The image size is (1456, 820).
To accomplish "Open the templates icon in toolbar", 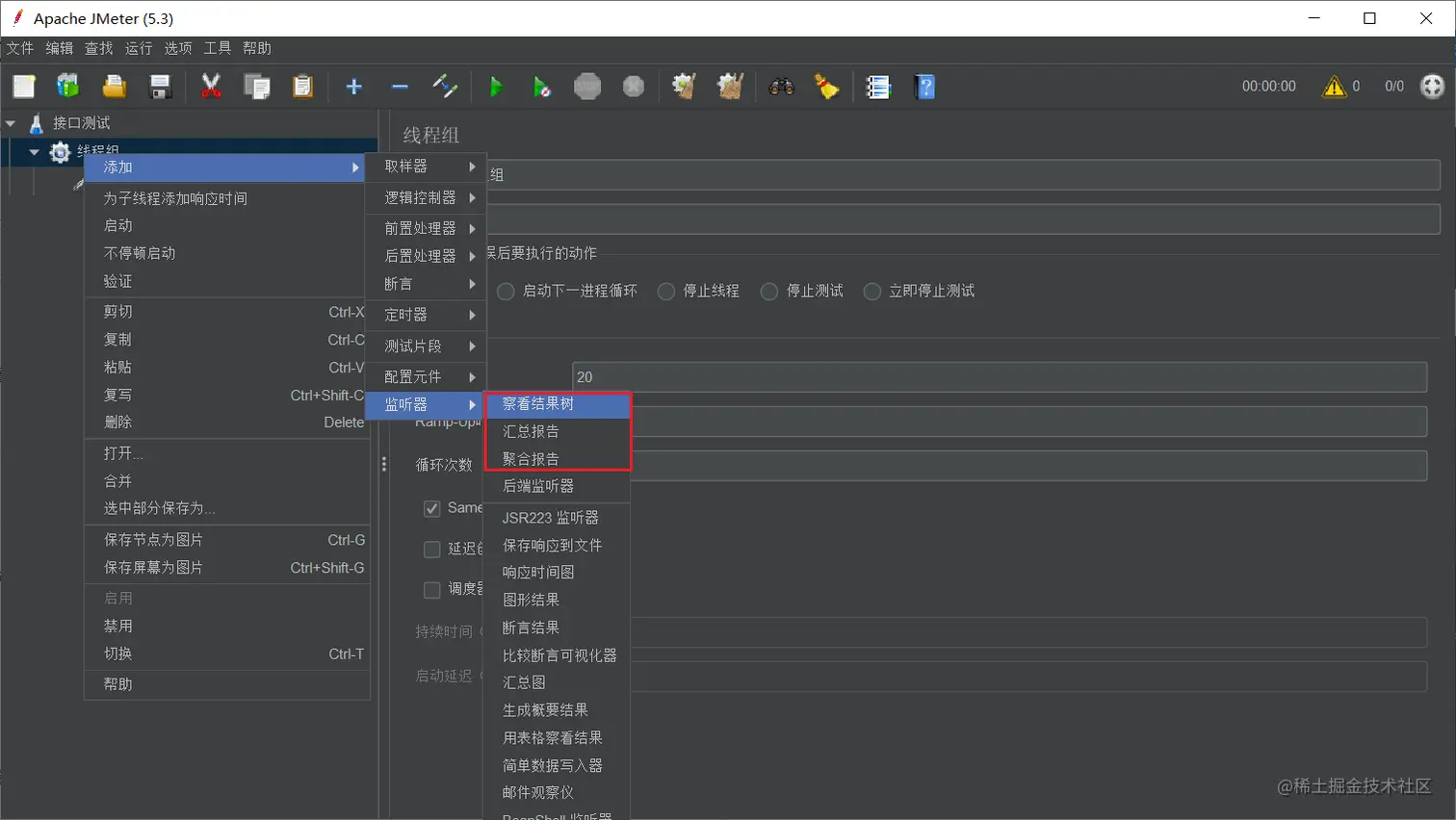I will click(x=67, y=87).
